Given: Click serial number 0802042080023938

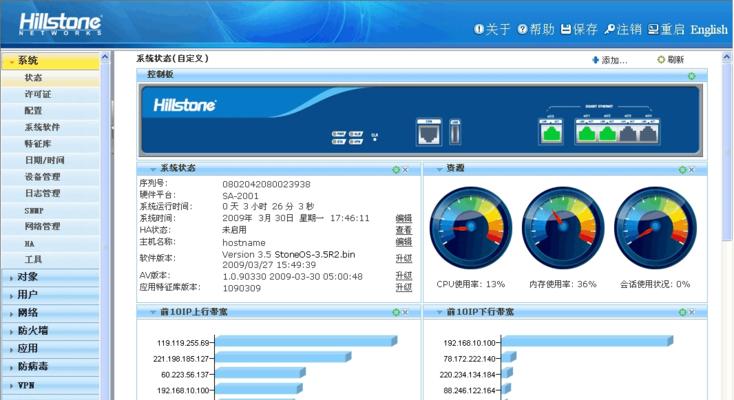Looking at the screenshot, I should point(266,185).
